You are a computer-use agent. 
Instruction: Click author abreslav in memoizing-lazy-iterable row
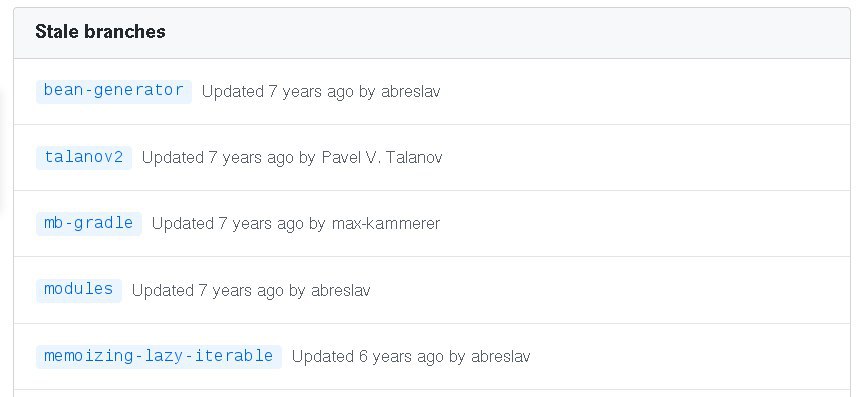pyautogui.click(x=500, y=357)
